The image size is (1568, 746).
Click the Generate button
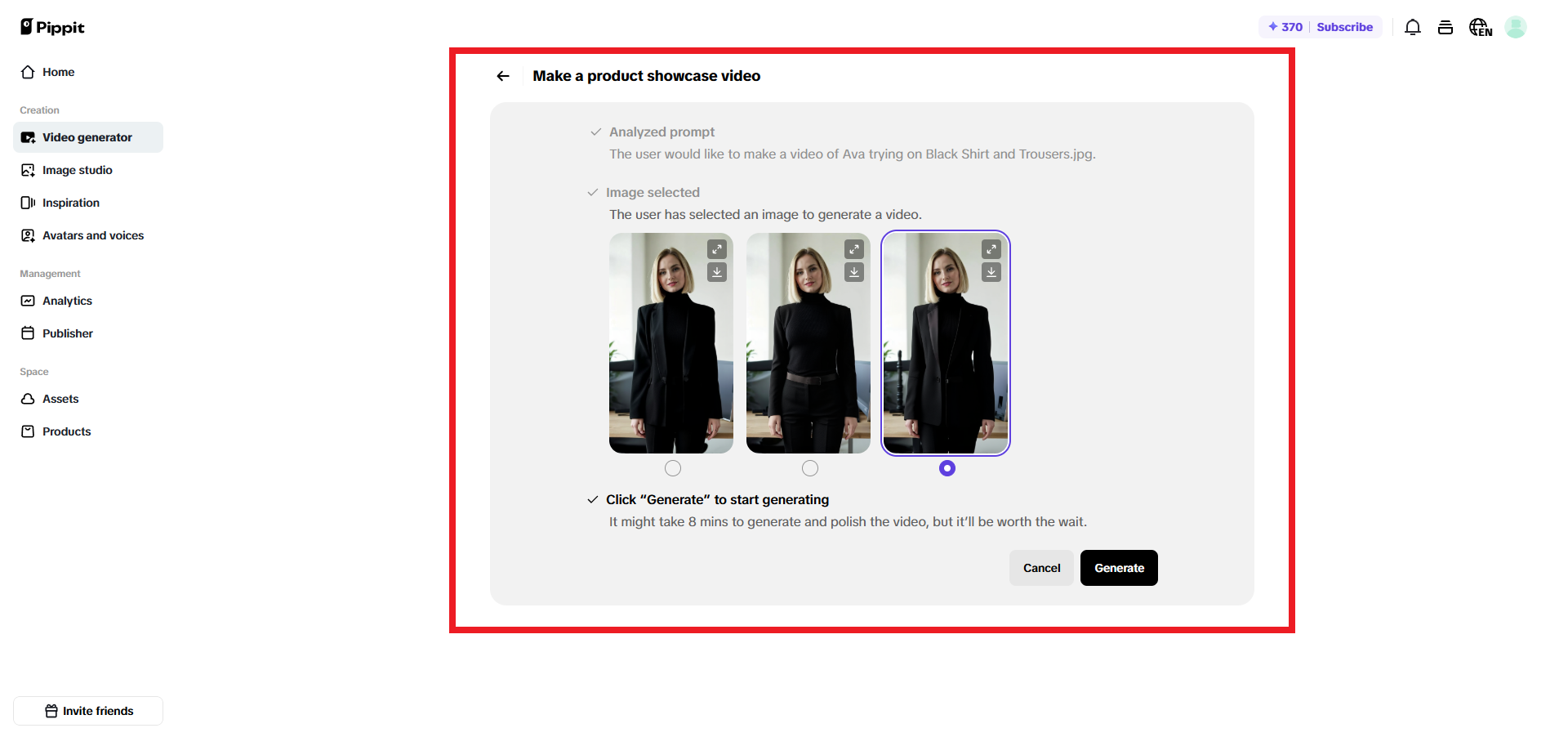(x=1119, y=568)
